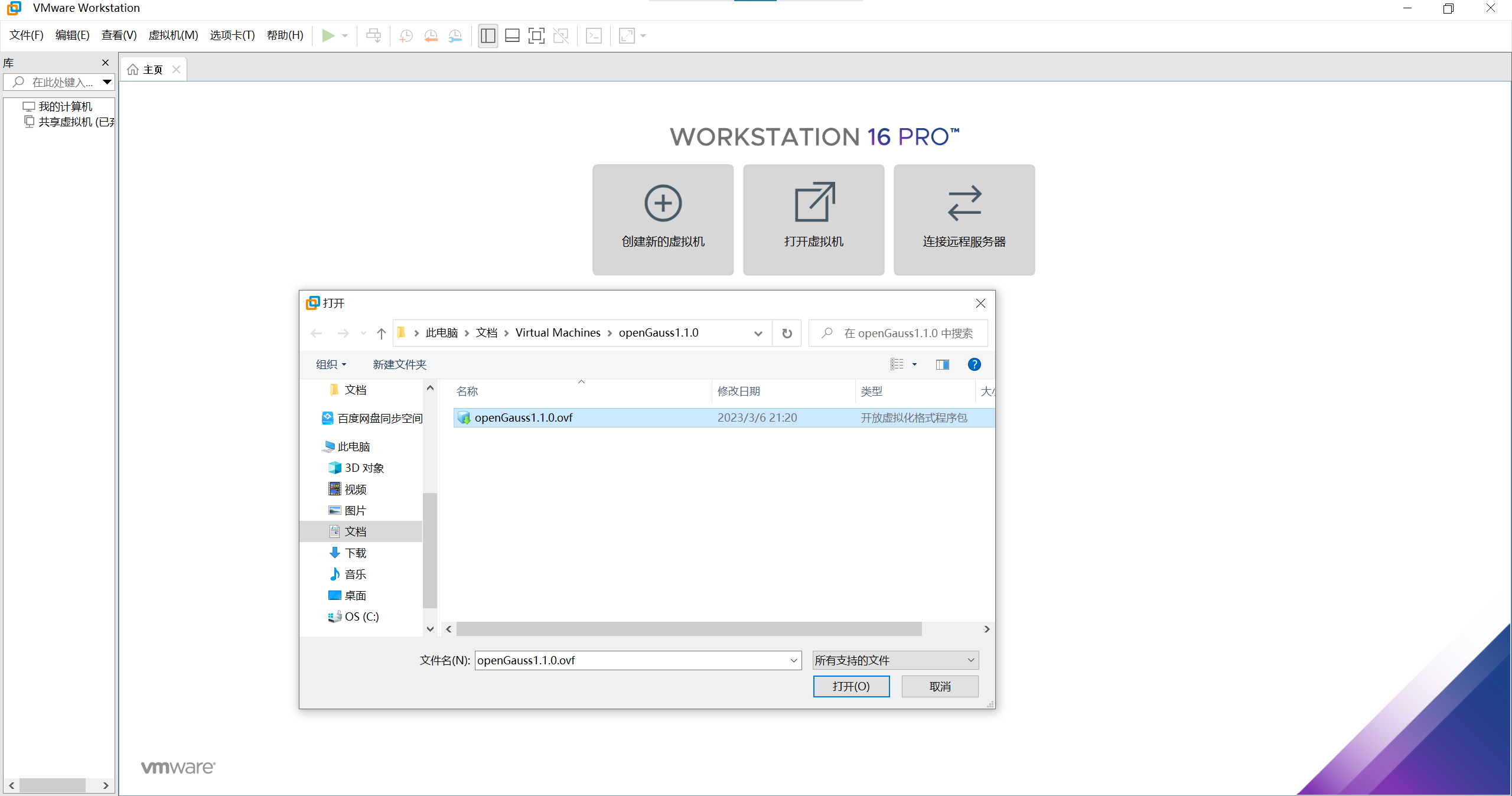1512x796 pixels.
Task: Open the 所有支持的文件 file type dropdown
Action: [x=895, y=660]
